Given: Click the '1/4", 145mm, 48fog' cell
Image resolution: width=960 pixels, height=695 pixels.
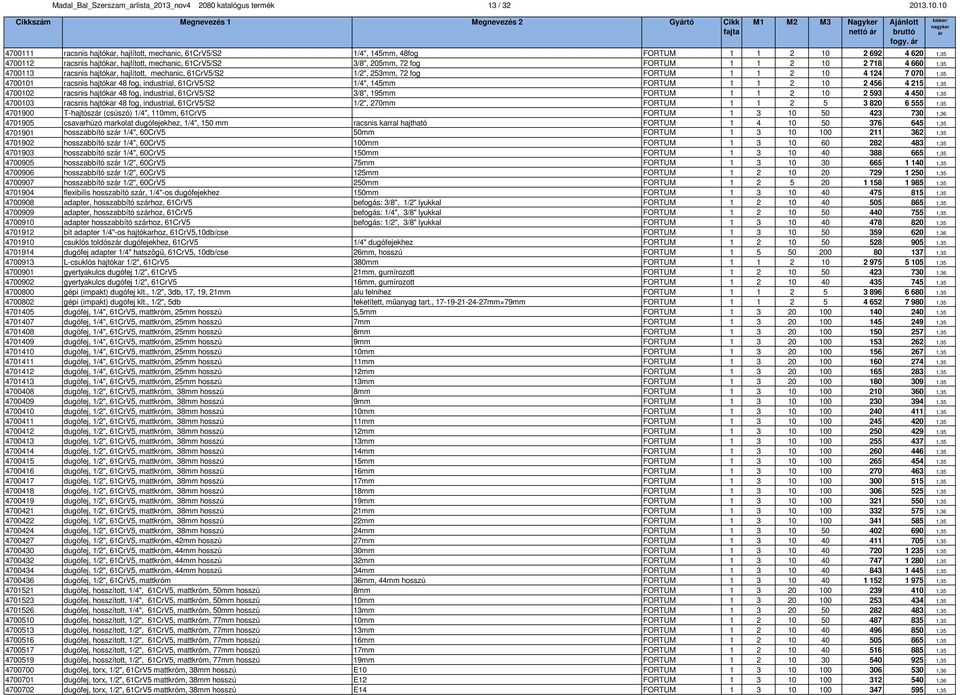Looking at the screenshot, I should (x=386, y=53).
